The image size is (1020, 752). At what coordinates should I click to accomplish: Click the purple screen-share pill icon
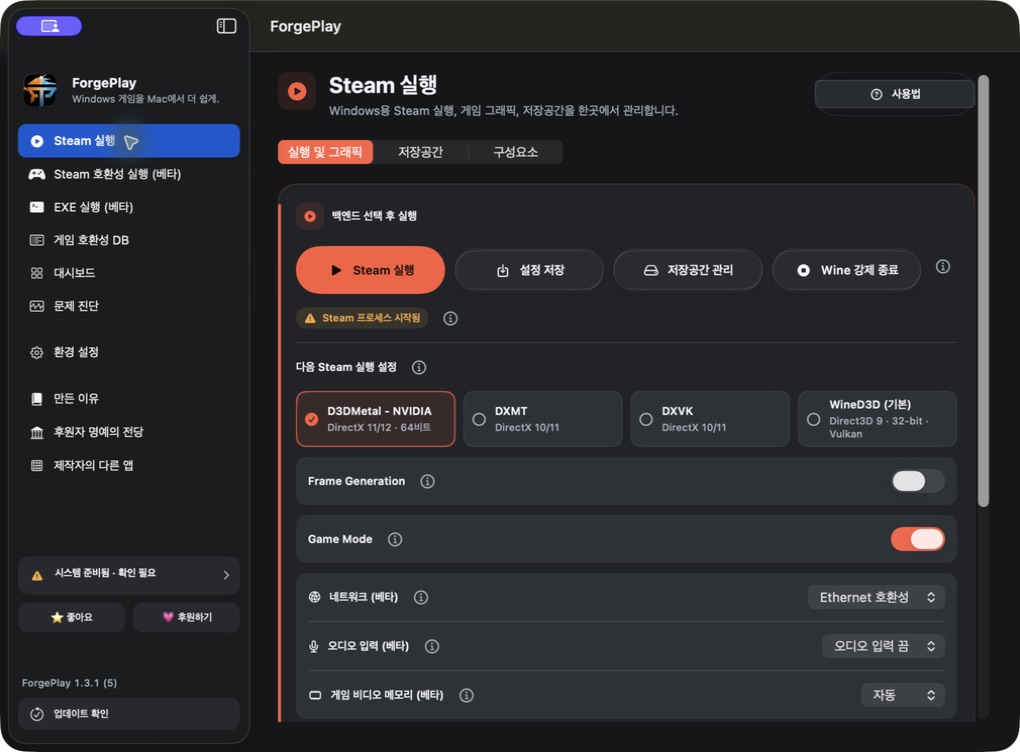click(49, 26)
